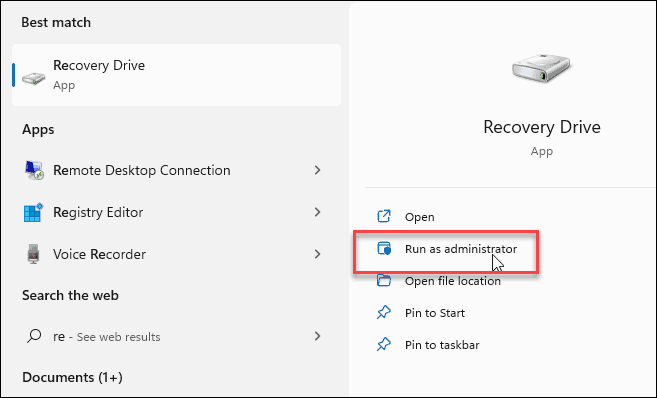
Task: Choose Run as administrator
Action: click(x=461, y=249)
